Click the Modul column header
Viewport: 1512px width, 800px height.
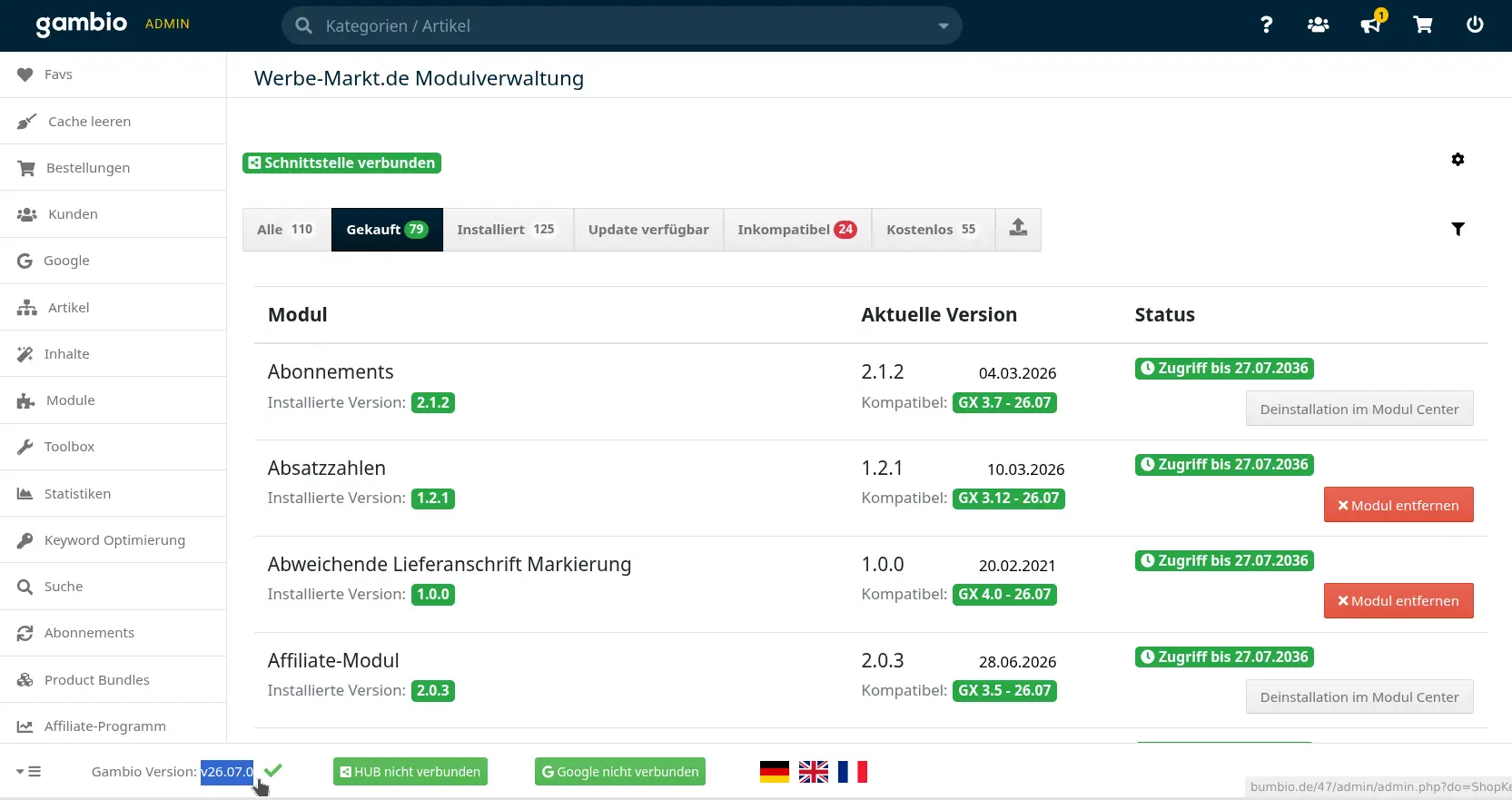(x=298, y=315)
